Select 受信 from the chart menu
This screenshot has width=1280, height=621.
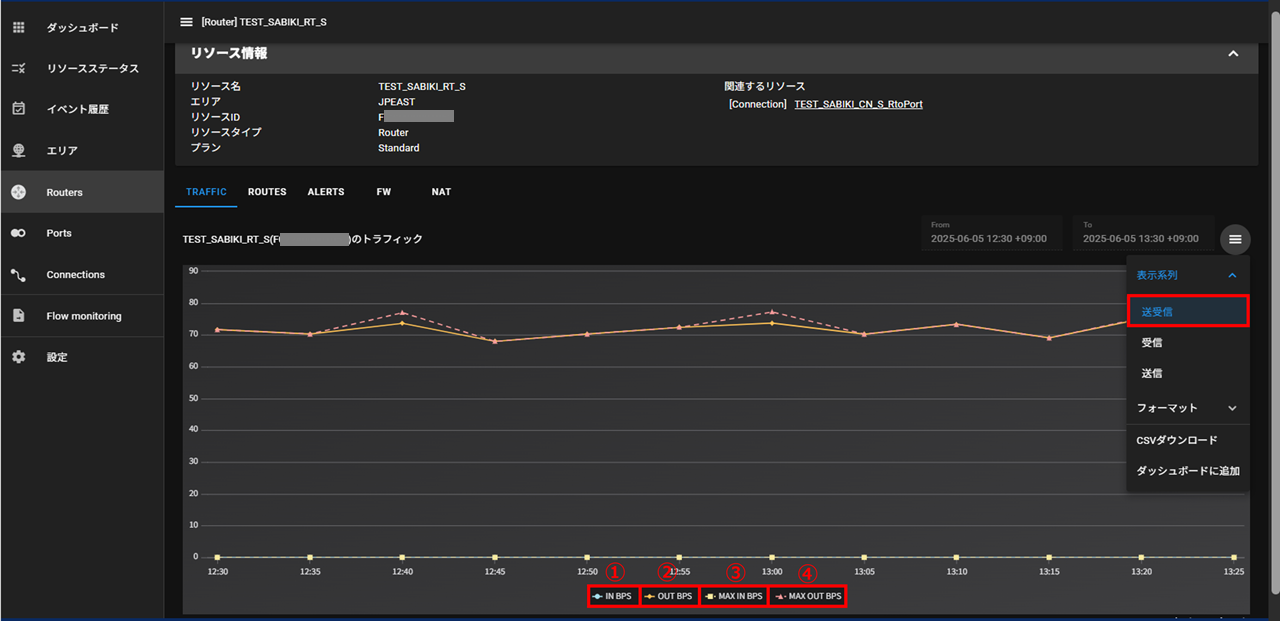1152,343
